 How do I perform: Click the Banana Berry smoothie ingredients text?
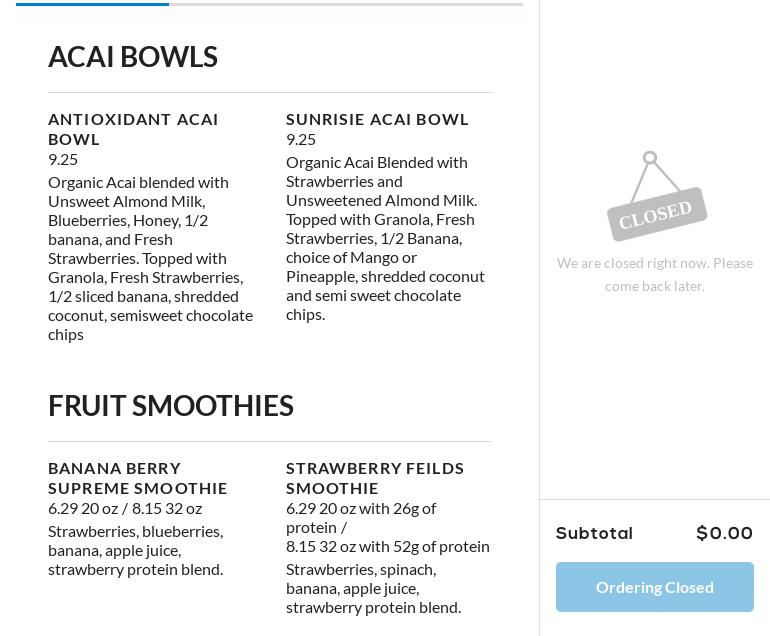[x=136, y=550]
